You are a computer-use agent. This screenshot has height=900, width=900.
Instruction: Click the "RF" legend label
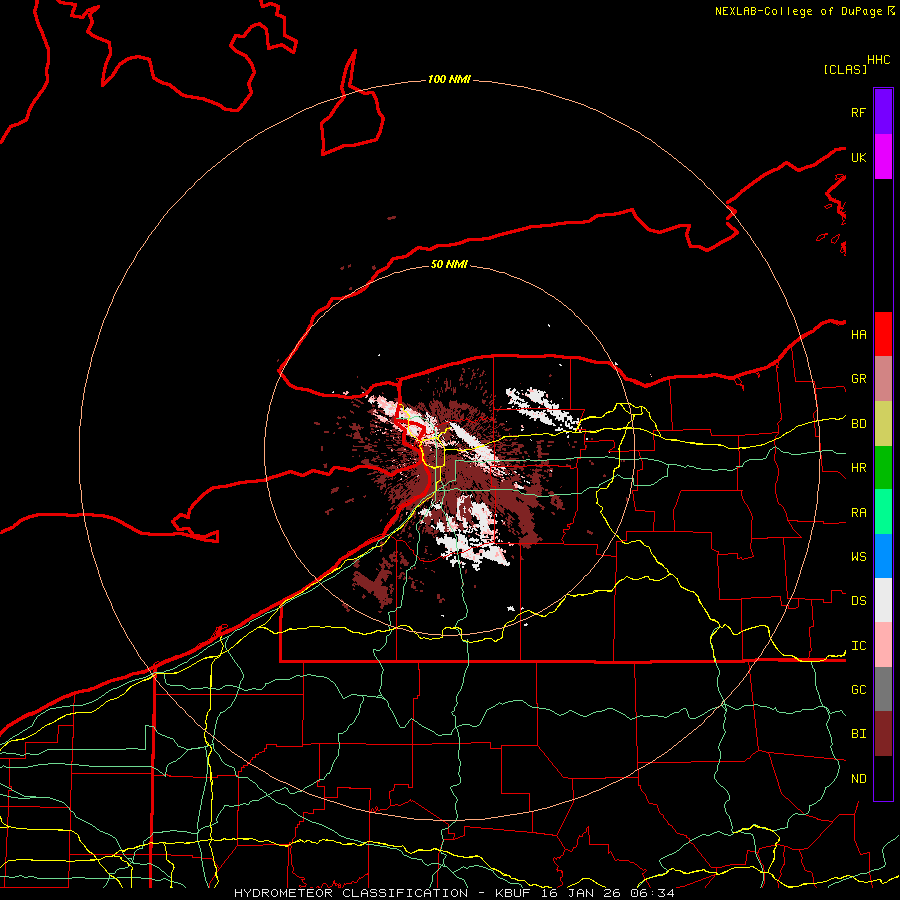coord(858,112)
